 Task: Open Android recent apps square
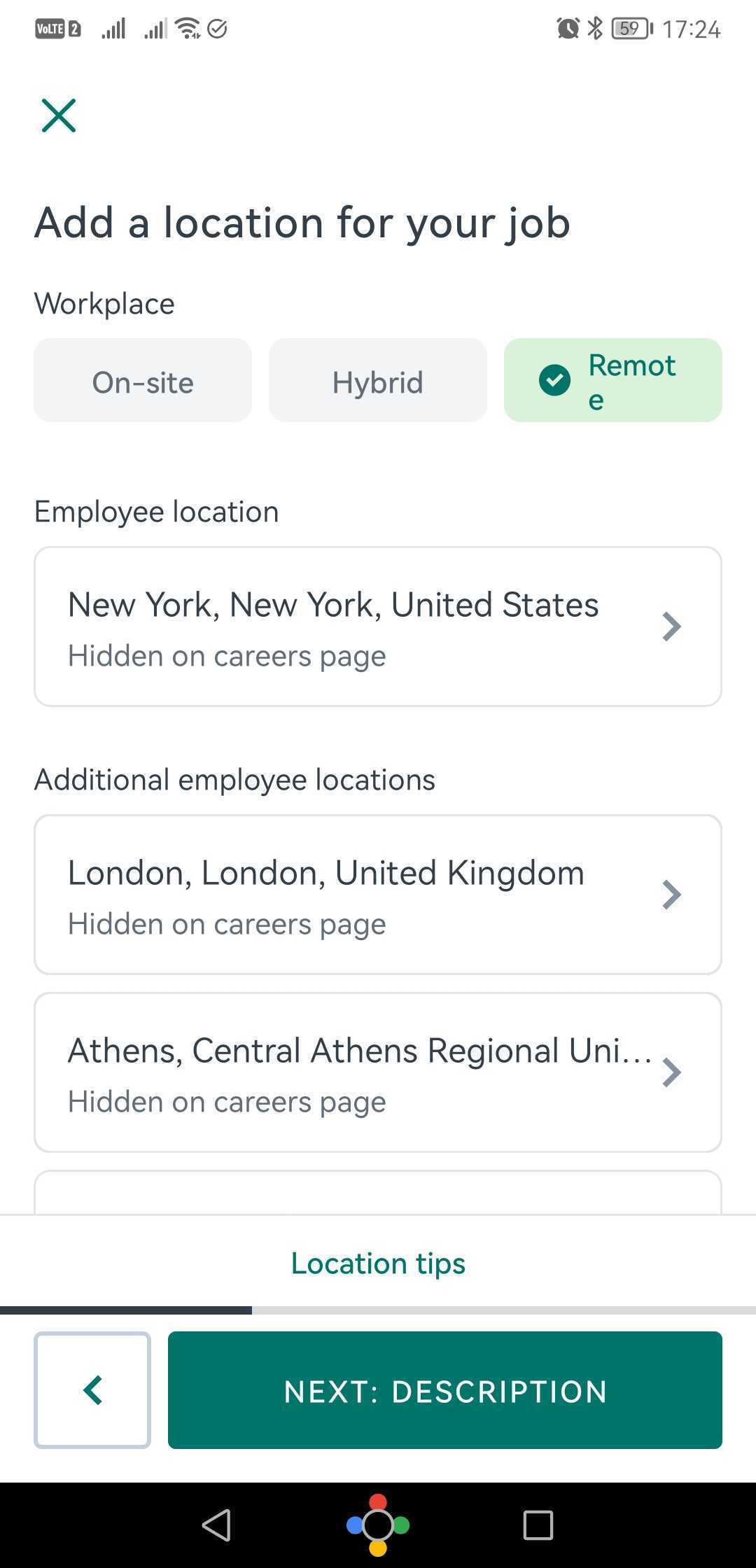(538, 1525)
